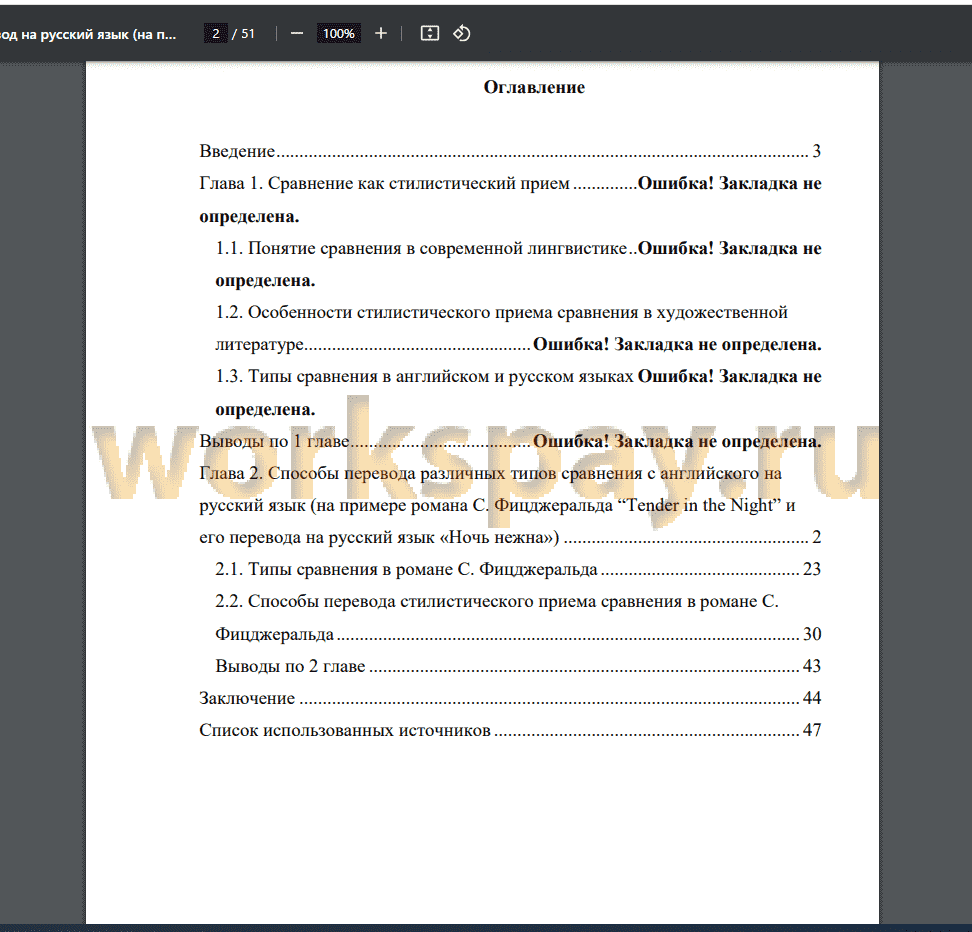Open the 1.1. Понятие сравнения entry
This screenshot has width=972, height=932.
click(x=518, y=264)
